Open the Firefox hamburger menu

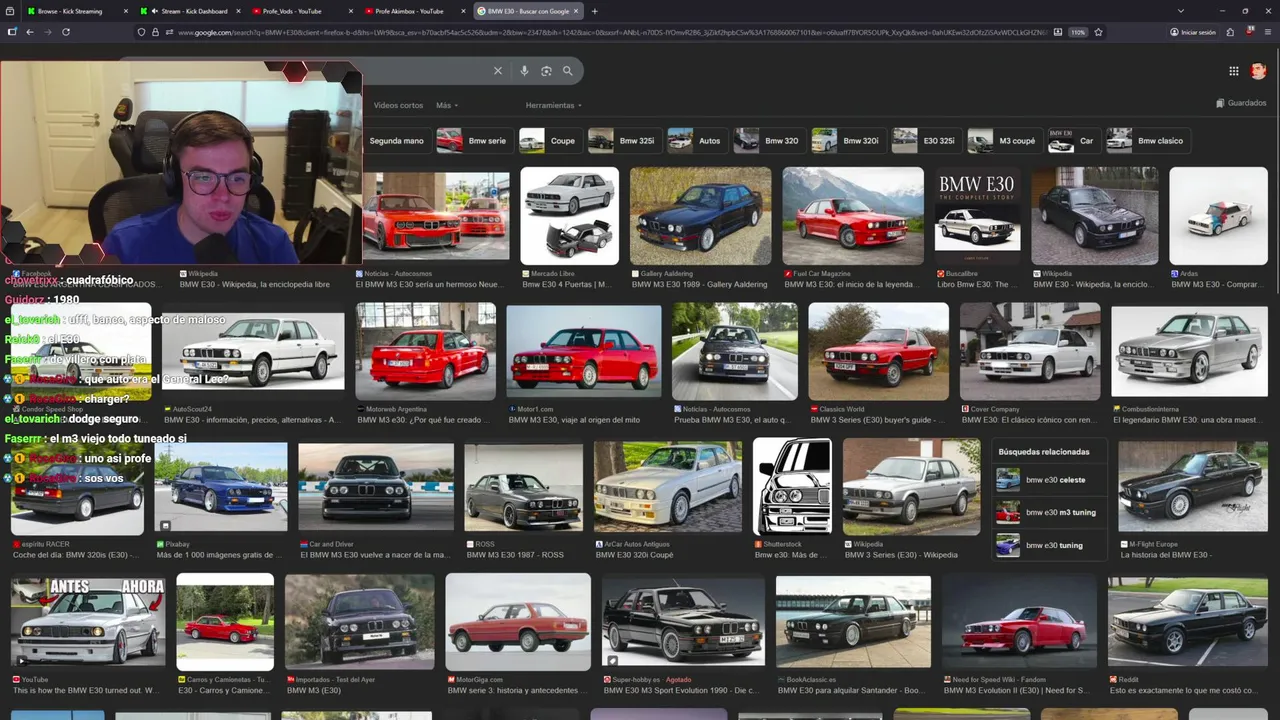tap(1267, 32)
